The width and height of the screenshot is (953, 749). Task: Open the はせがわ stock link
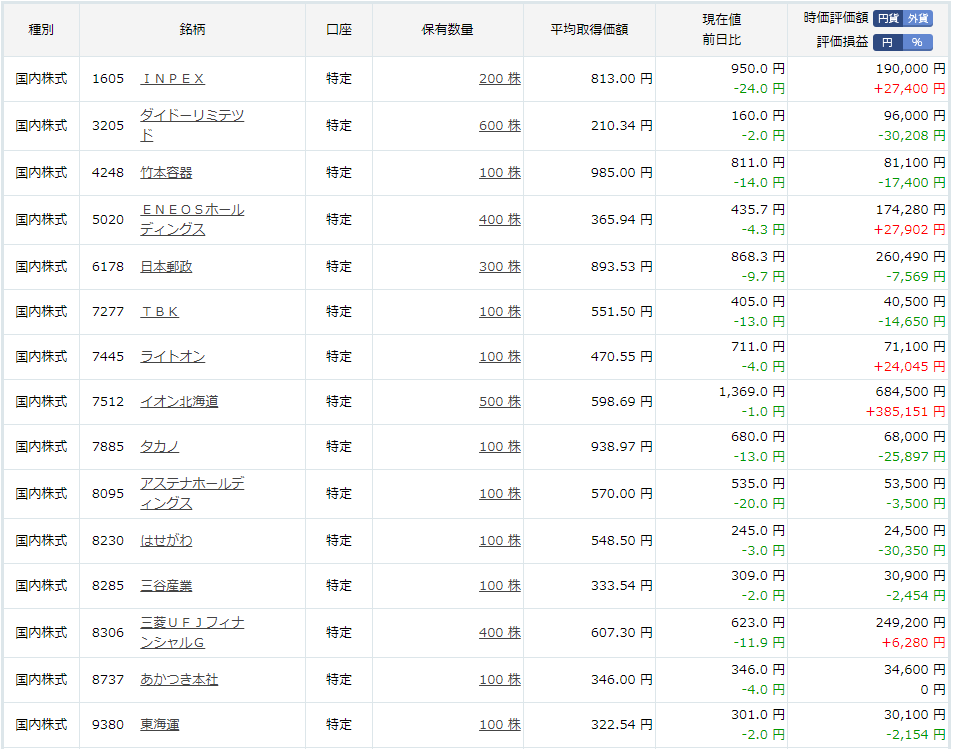166,540
